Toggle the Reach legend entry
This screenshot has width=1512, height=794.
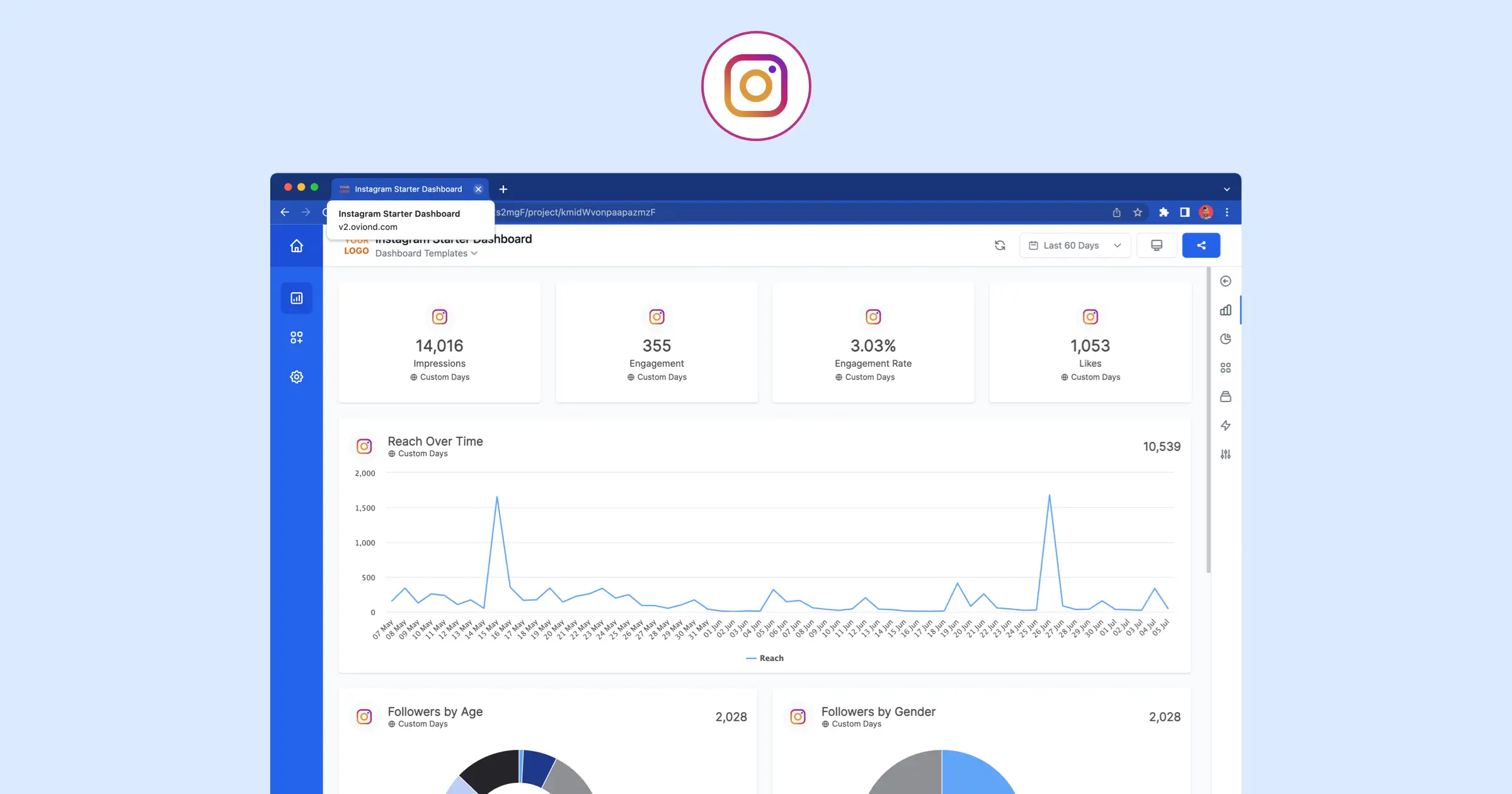pyautogui.click(x=765, y=658)
